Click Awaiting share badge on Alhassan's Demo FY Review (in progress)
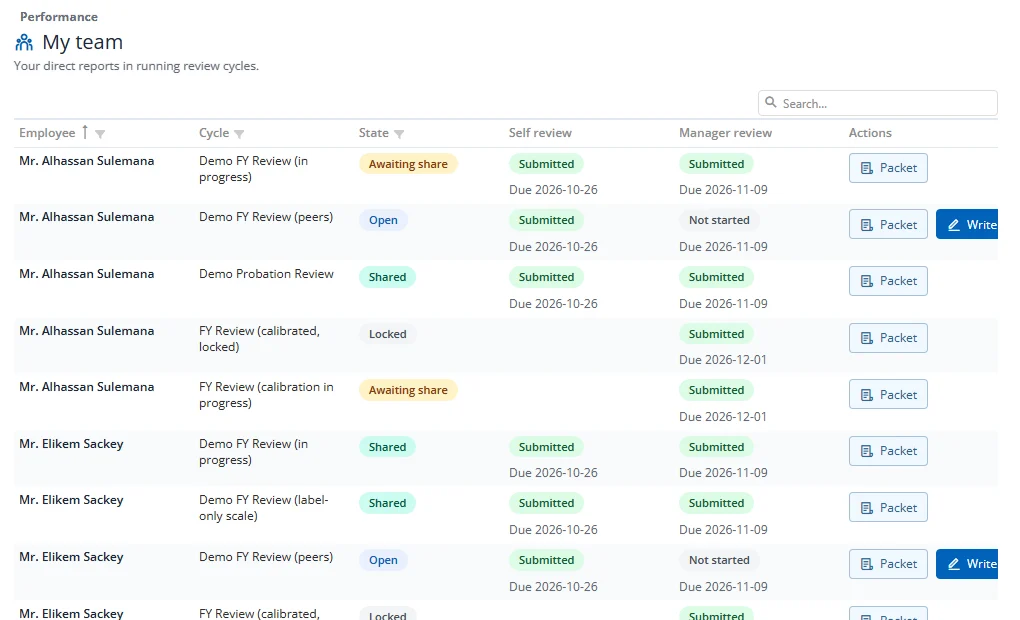Image resolution: width=1020 pixels, height=620 pixels. click(x=408, y=164)
